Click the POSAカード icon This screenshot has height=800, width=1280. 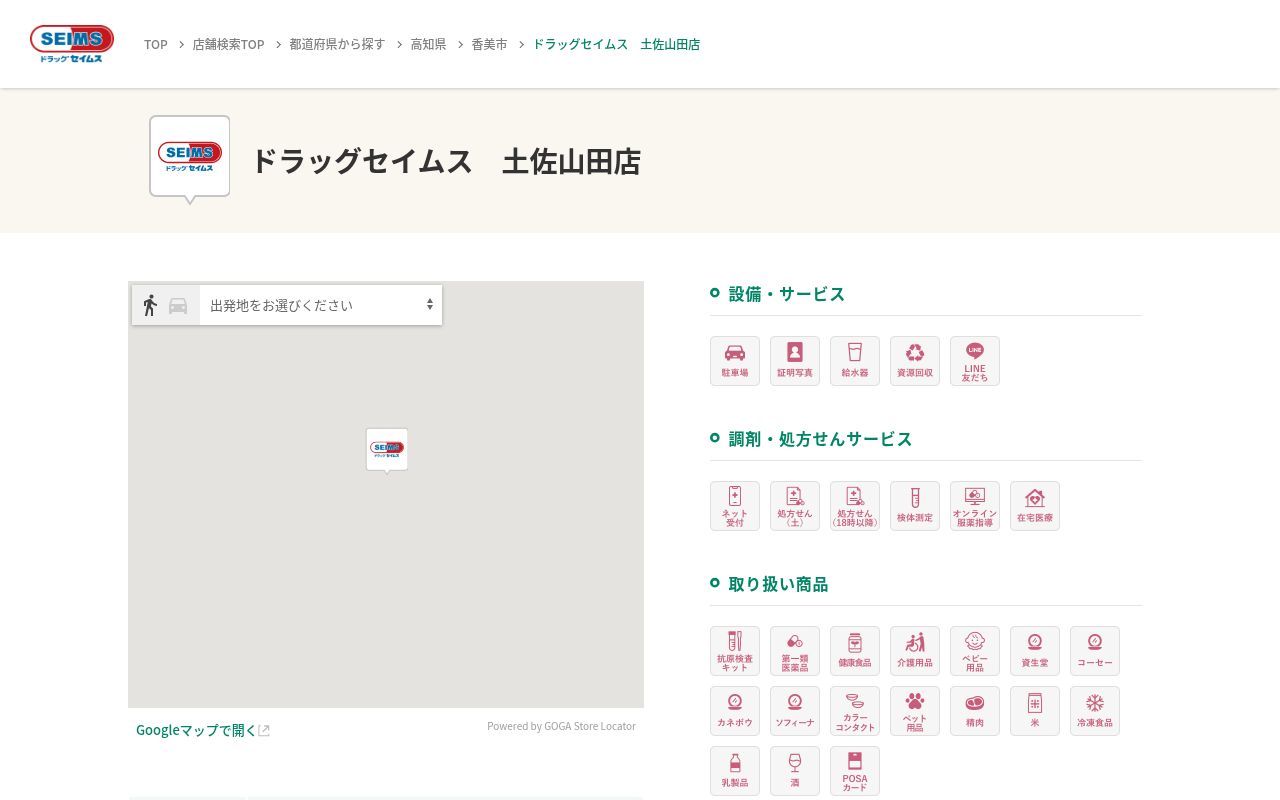coord(855,771)
